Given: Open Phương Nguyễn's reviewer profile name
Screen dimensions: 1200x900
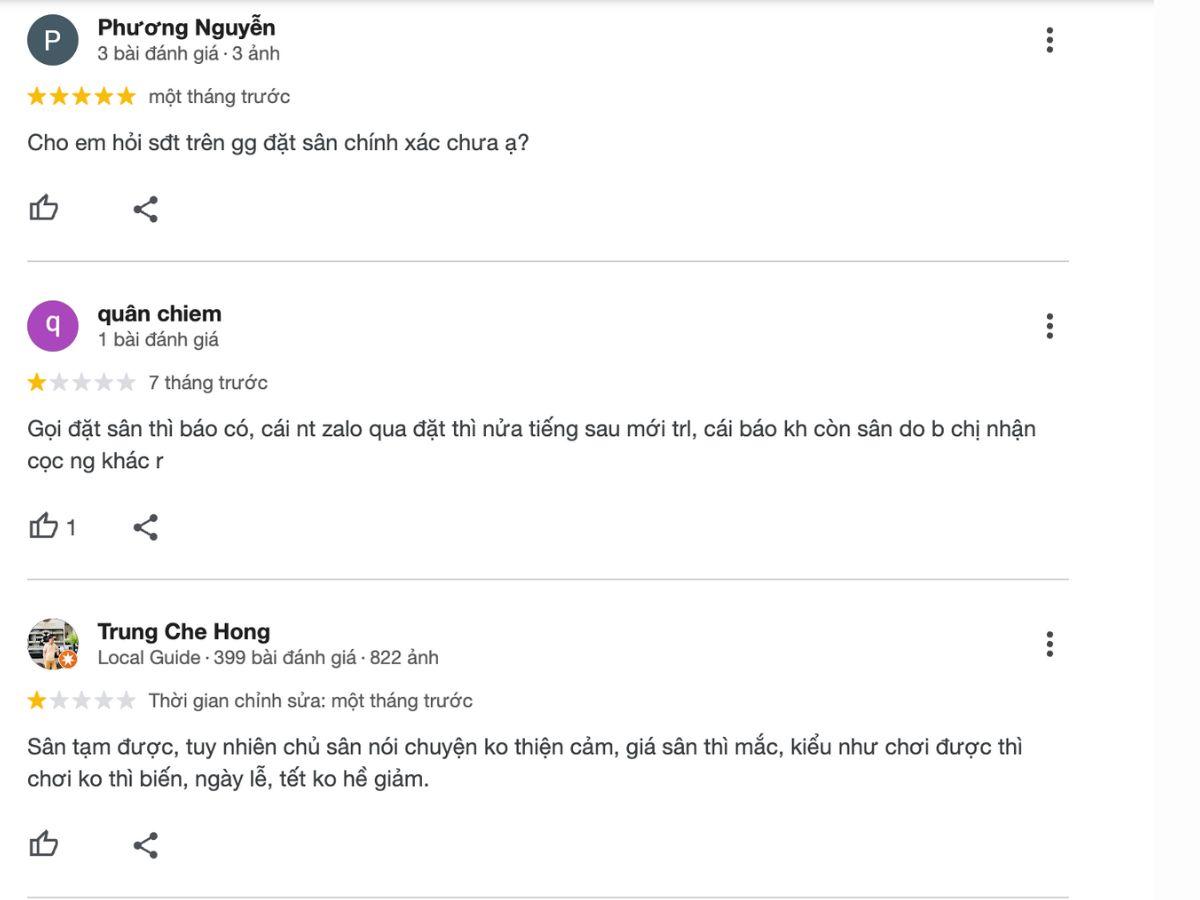Looking at the screenshot, I should [x=186, y=27].
